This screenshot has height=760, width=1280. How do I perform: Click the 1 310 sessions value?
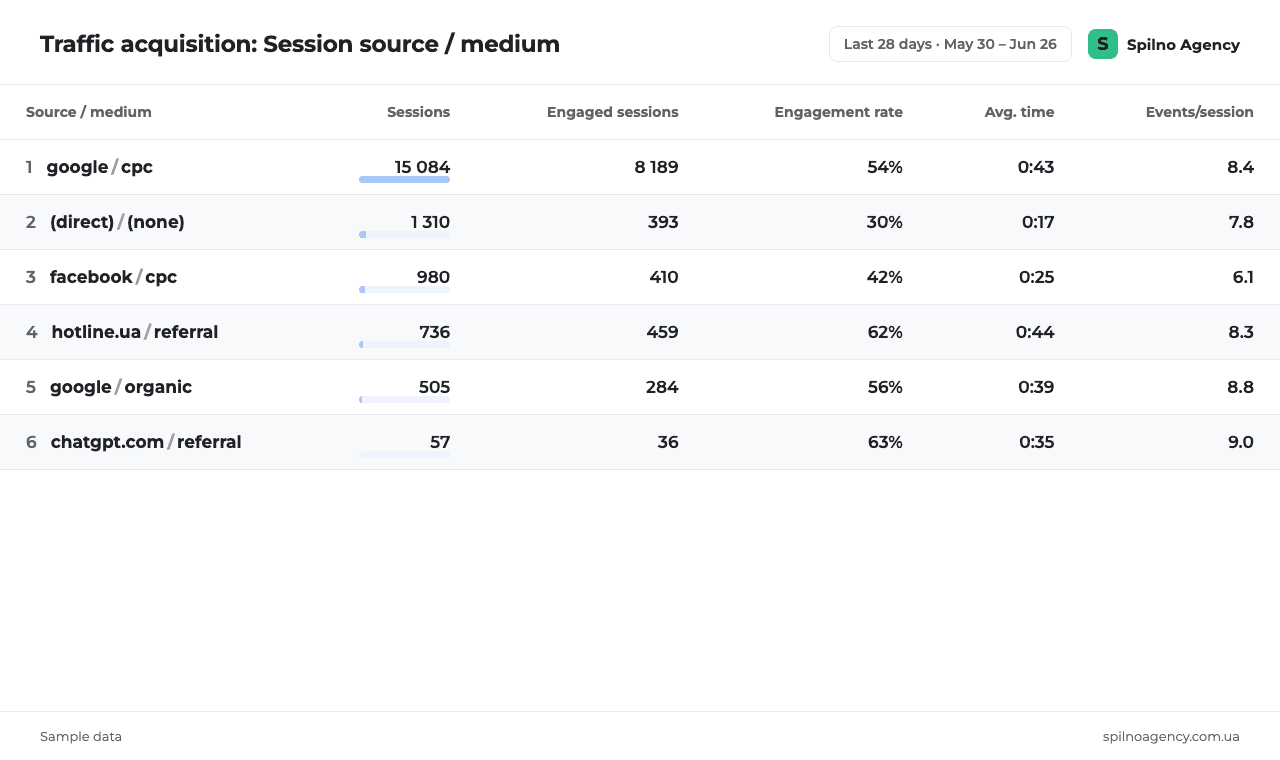tap(430, 222)
